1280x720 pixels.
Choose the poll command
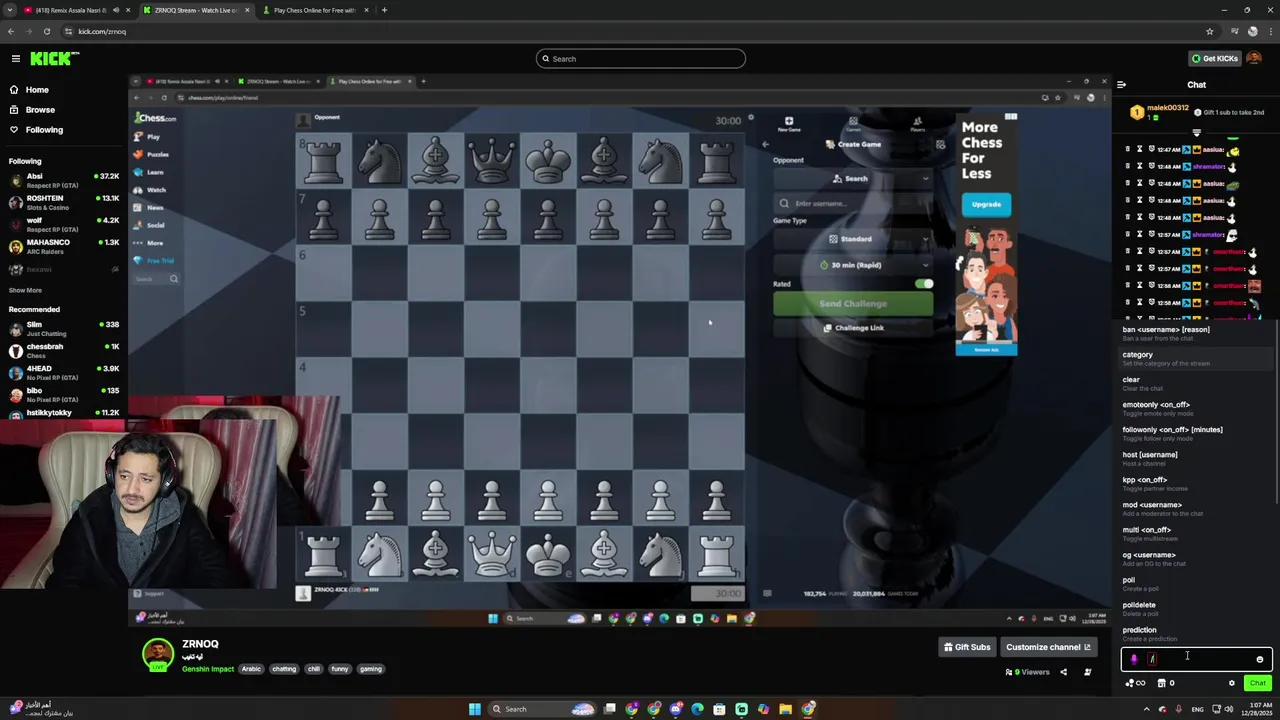point(1196,583)
